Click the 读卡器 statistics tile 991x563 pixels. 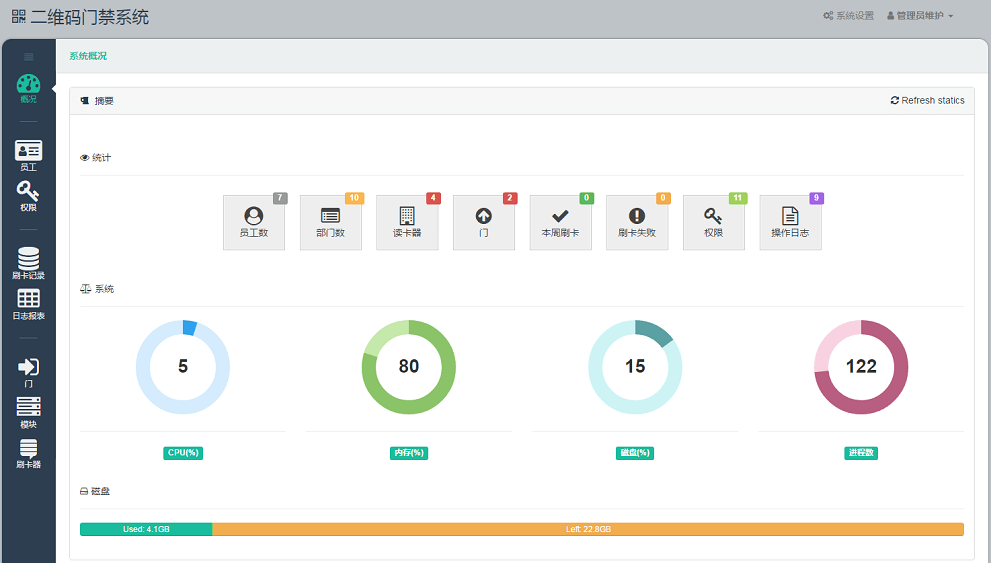[407, 222]
